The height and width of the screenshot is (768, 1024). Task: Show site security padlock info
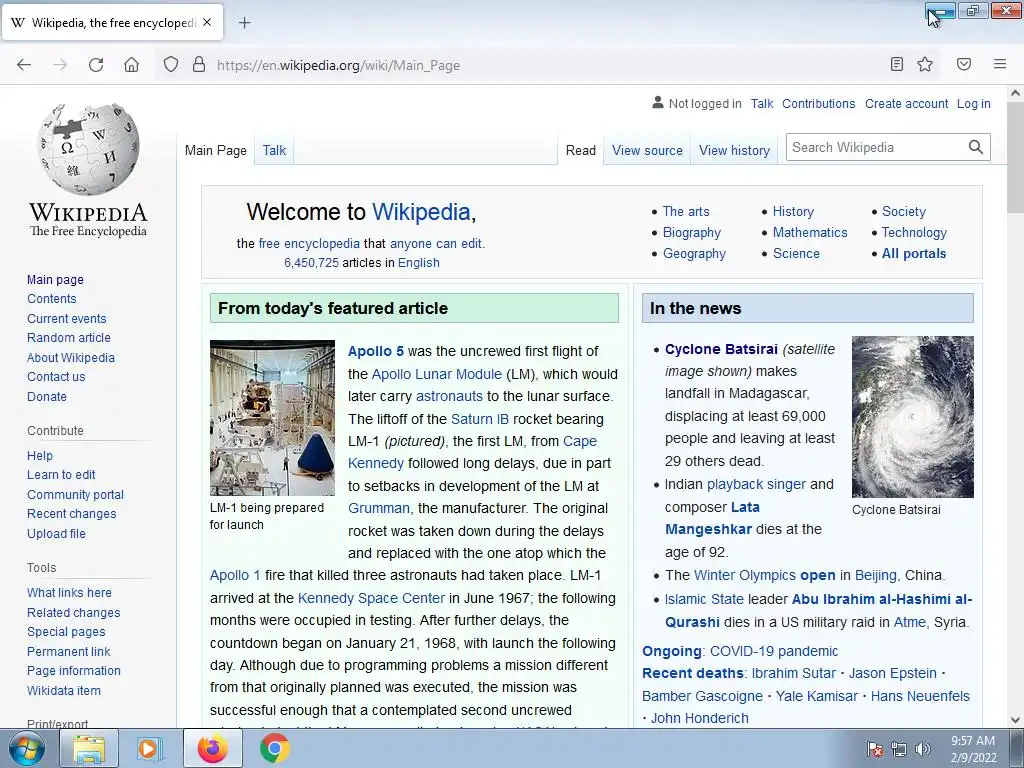point(199,65)
